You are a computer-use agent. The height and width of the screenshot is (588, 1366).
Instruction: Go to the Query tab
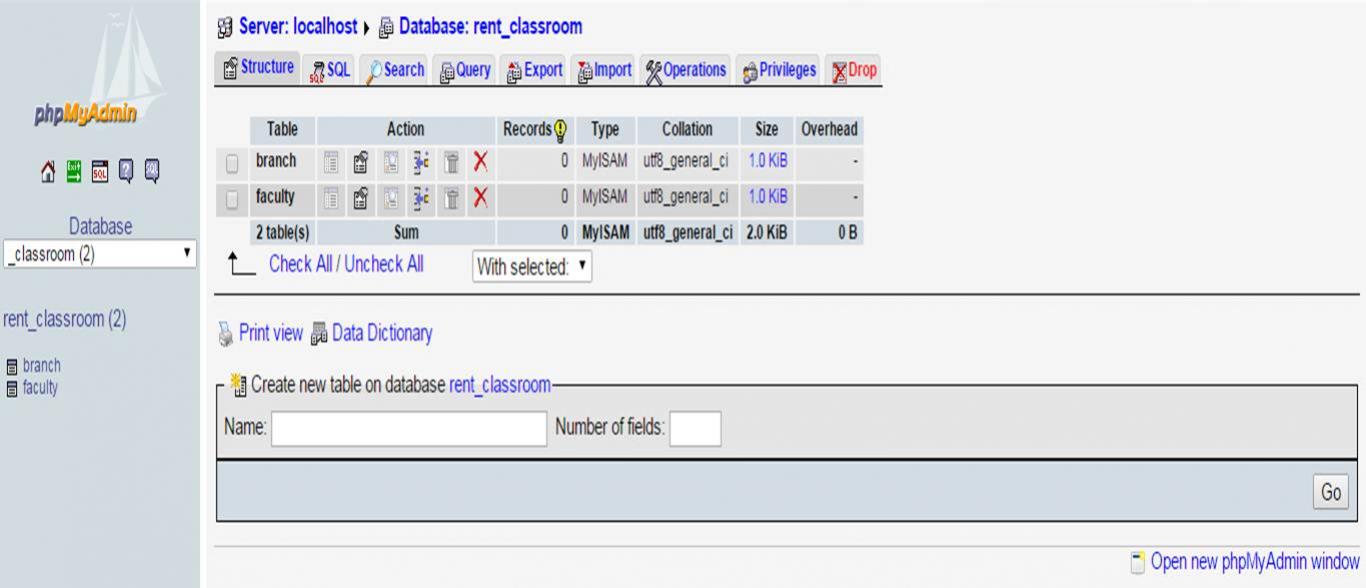coord(464,70)
